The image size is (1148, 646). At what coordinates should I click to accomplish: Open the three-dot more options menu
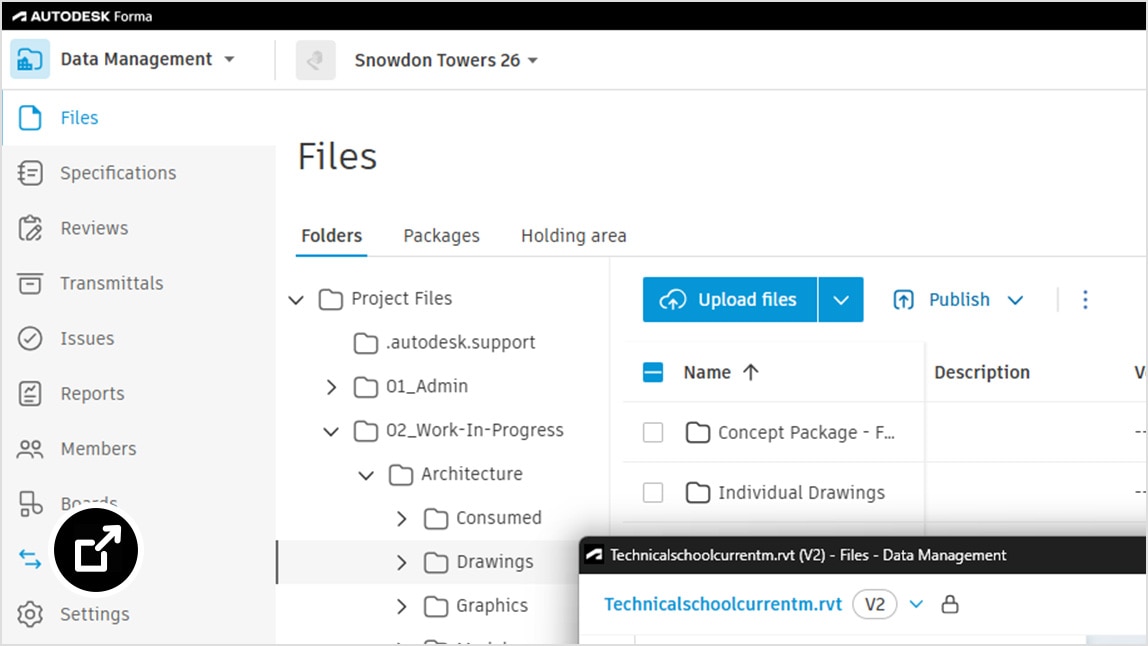tap(1086, 300)
